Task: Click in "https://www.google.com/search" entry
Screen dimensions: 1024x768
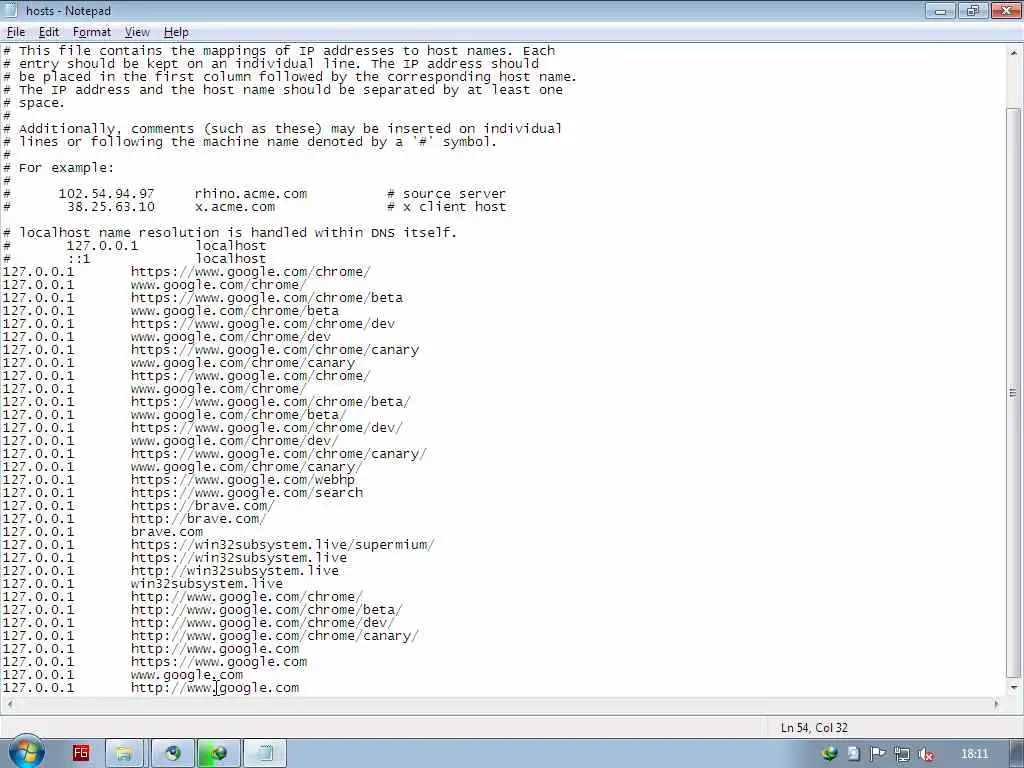Action: (247, 492)
